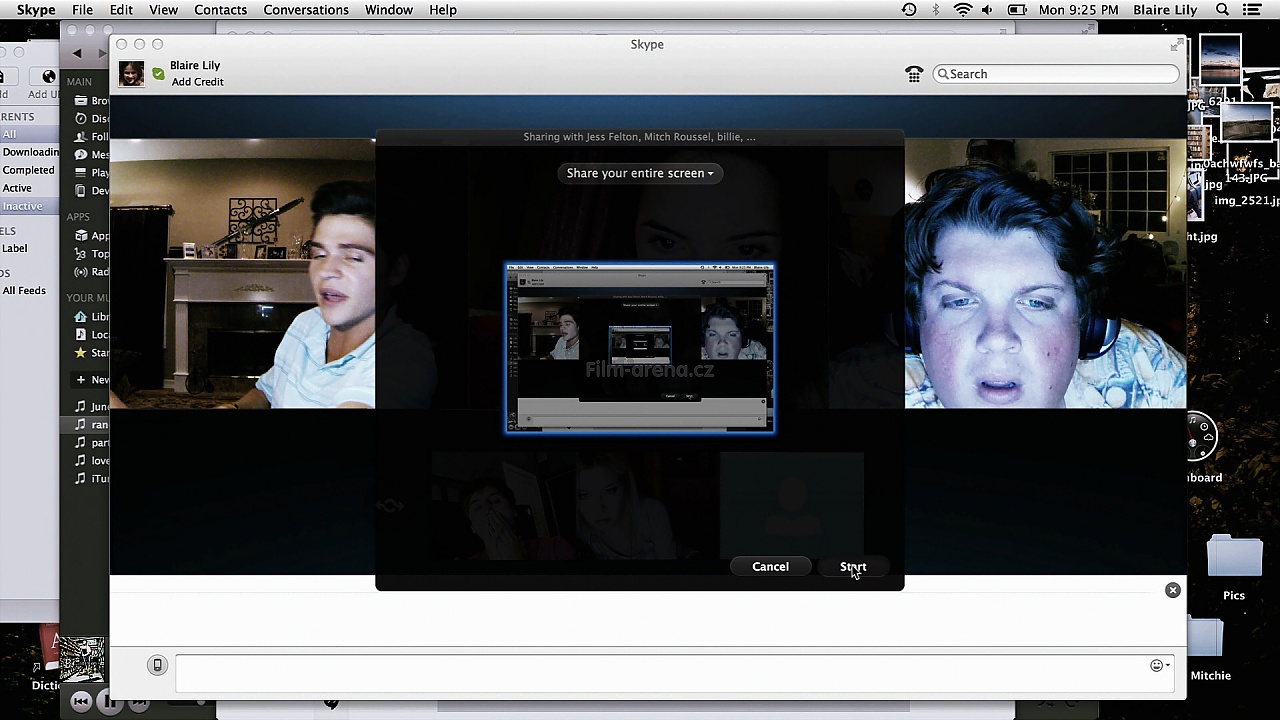Image resolution: width=1280 pixels, height=720 pixels.
Task: Click the chat message input box
Action: pyautogui.click(x=675, y=672)
